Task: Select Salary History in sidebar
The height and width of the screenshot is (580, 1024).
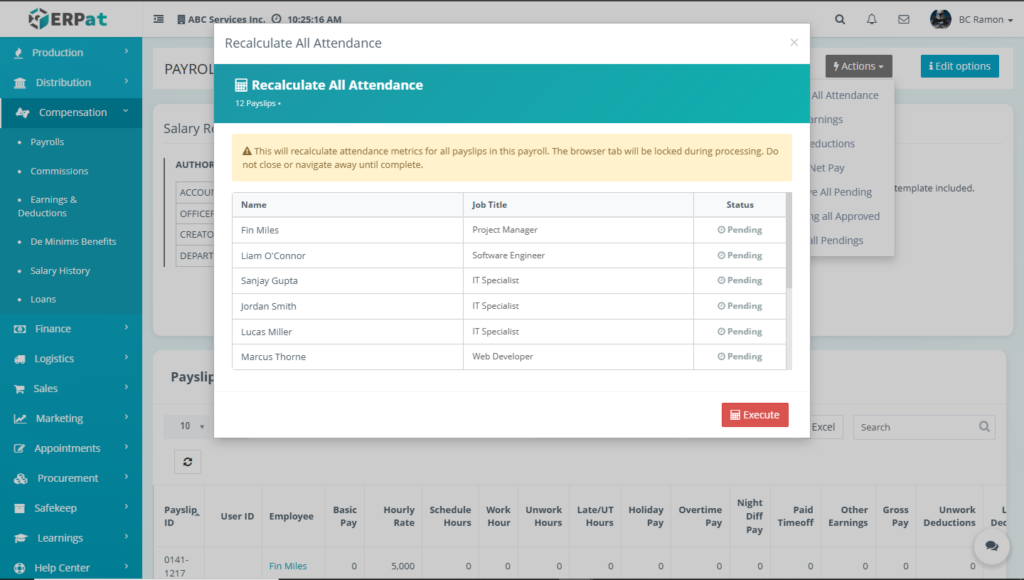Action: (60, 271)
